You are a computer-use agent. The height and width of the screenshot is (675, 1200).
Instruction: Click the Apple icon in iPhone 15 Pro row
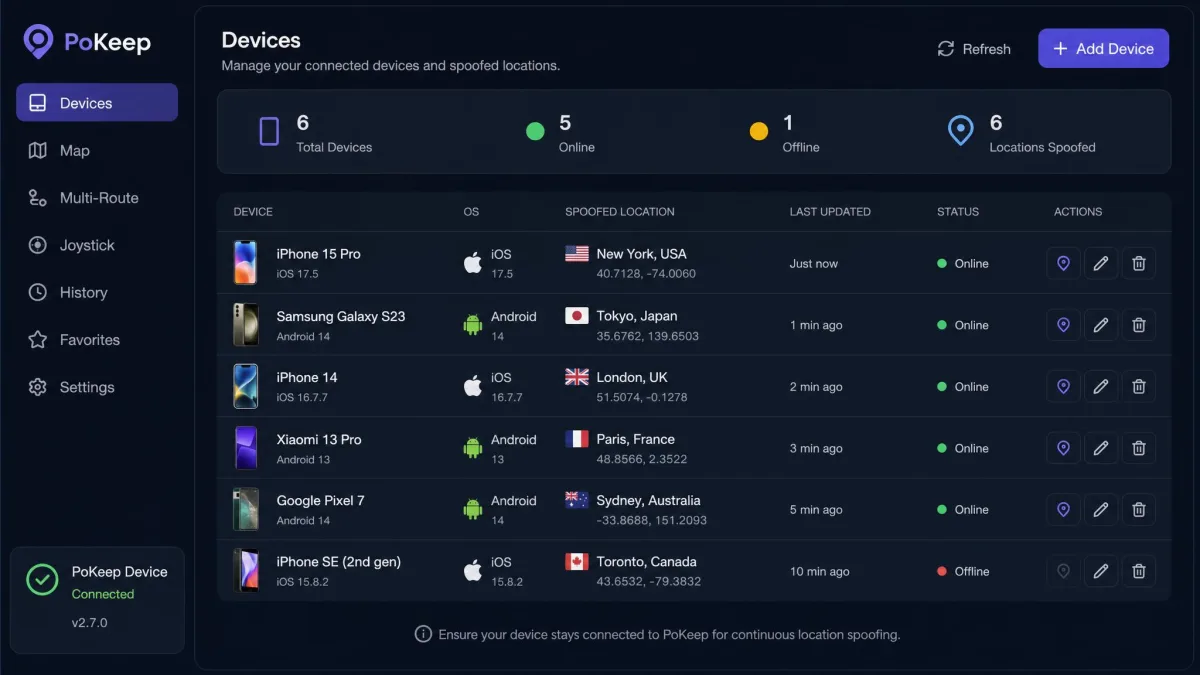coord(472,263)
